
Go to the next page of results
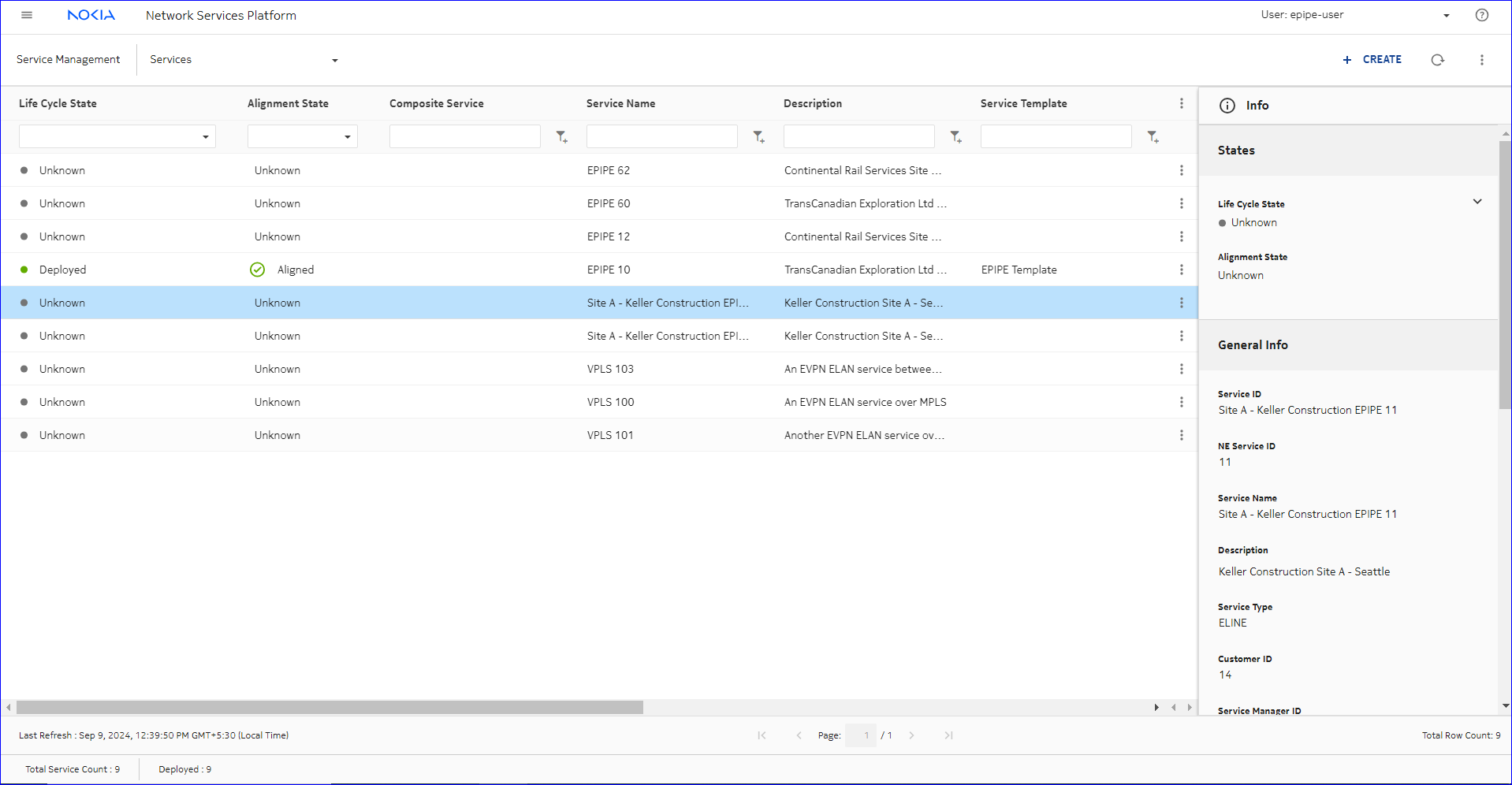911,735
